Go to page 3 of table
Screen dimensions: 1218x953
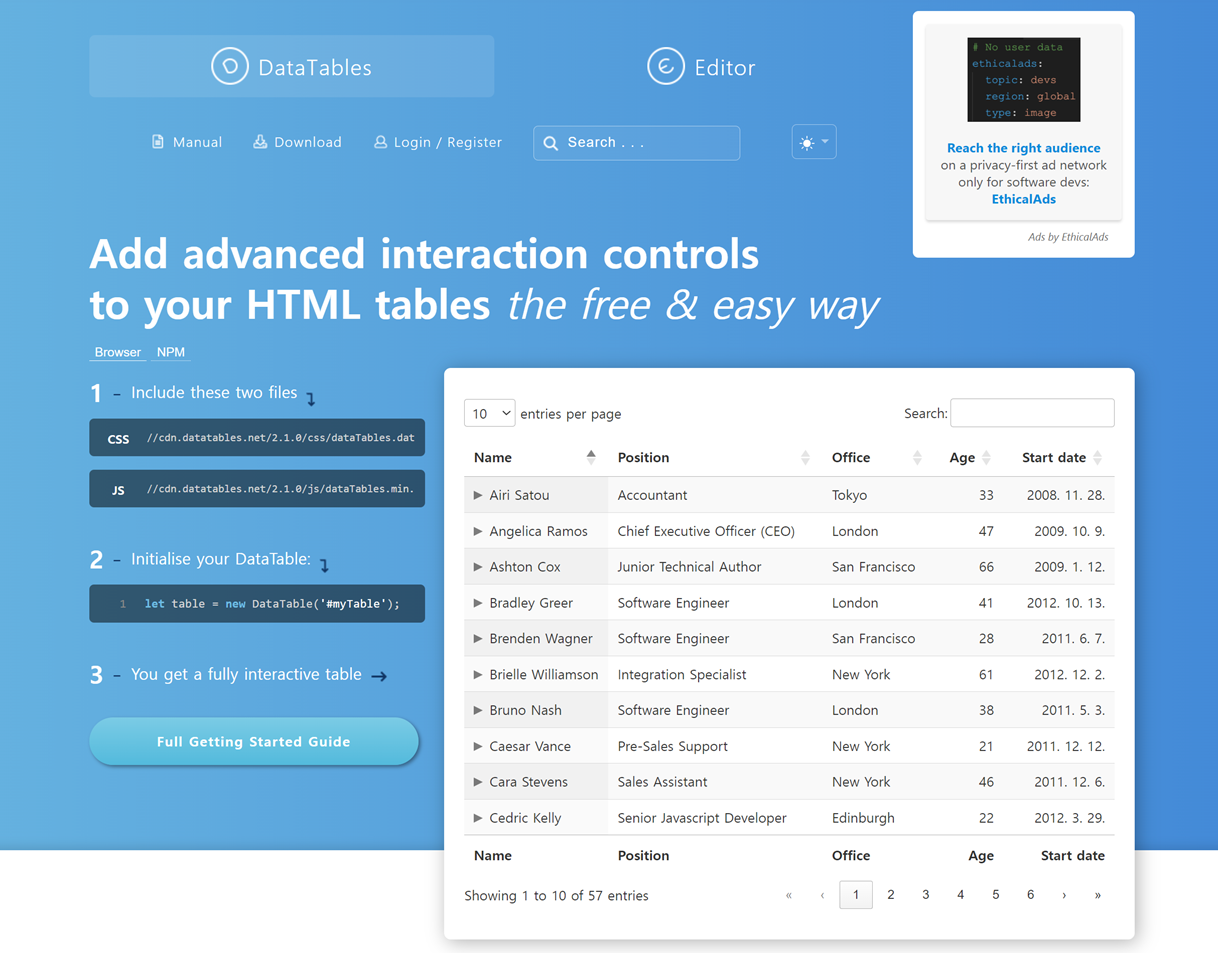point(925,895)
